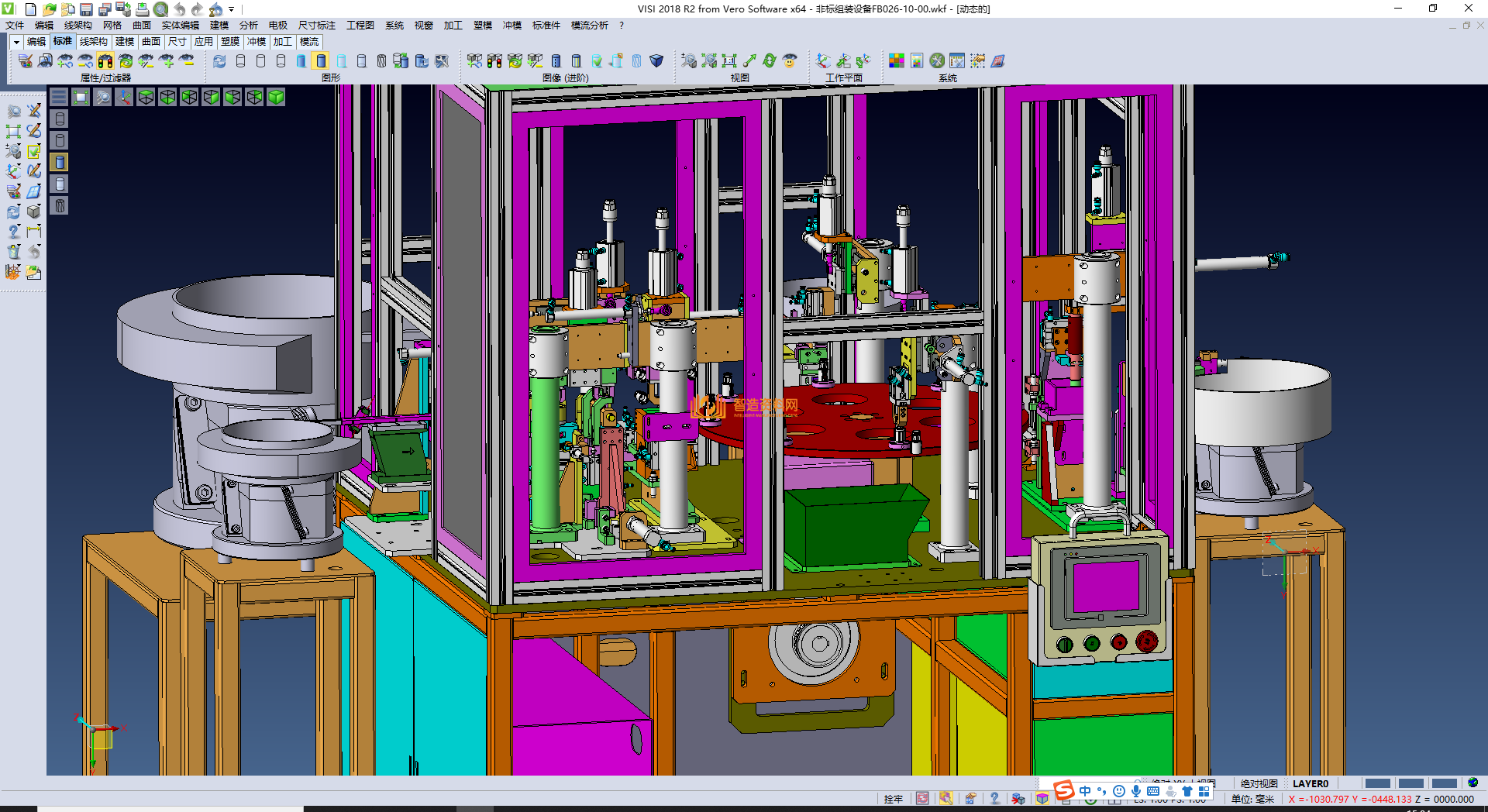Image resolution: width=1488 pixels, height=812 pixels.
Task: Click the first blue color box in status bar
Action: [1377, 783]
